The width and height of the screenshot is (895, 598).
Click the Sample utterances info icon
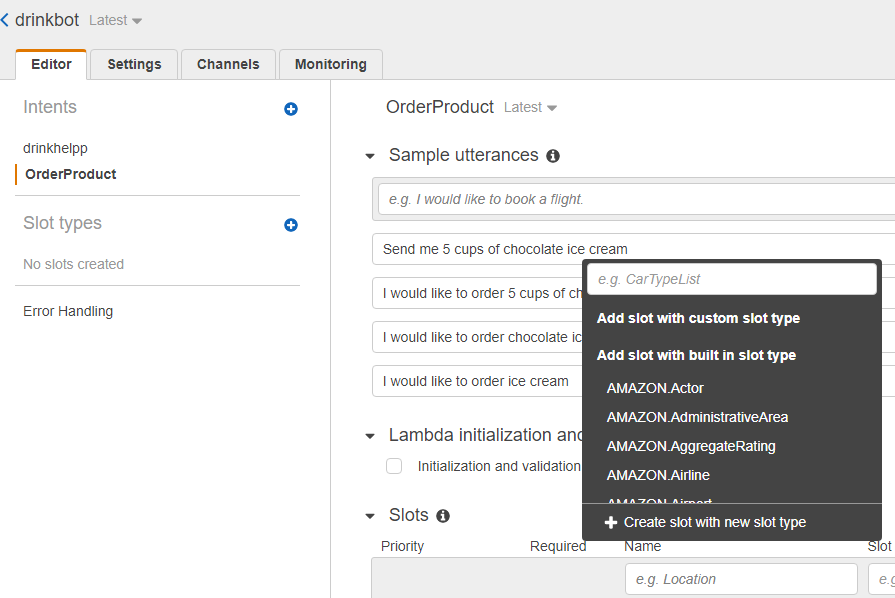[x=553, y=156]
